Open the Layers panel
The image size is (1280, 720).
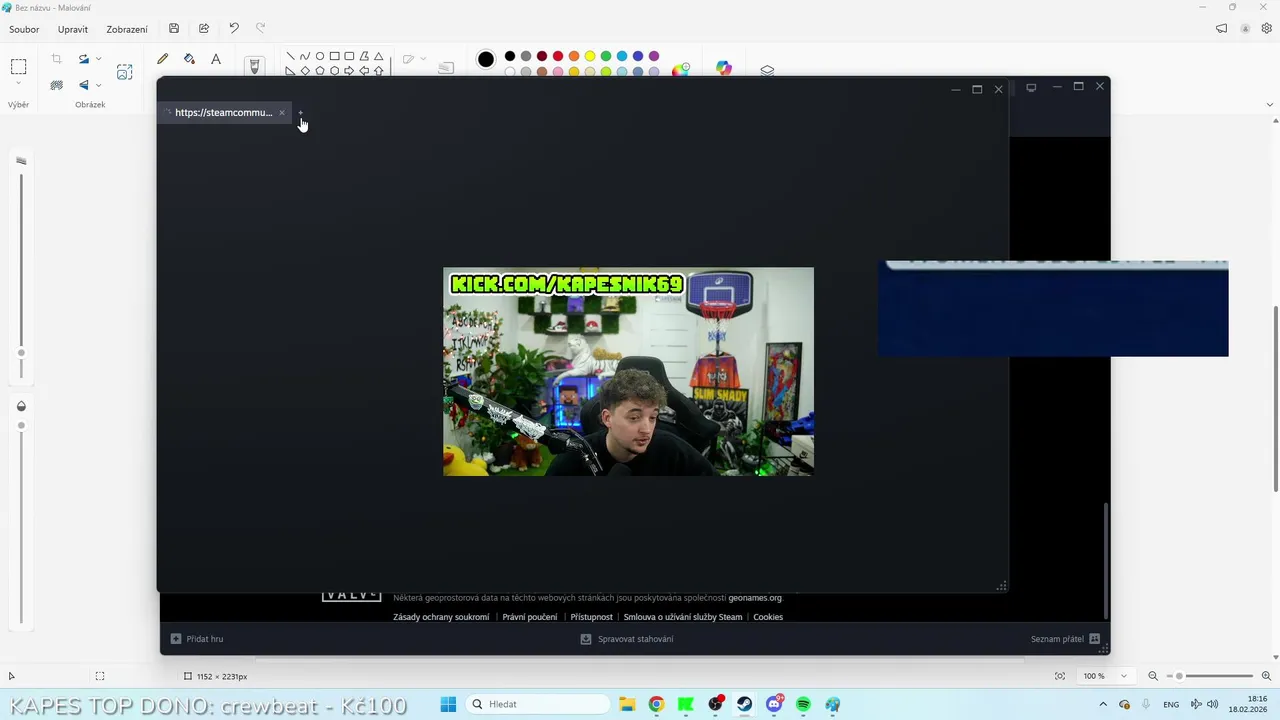(767, 70)
